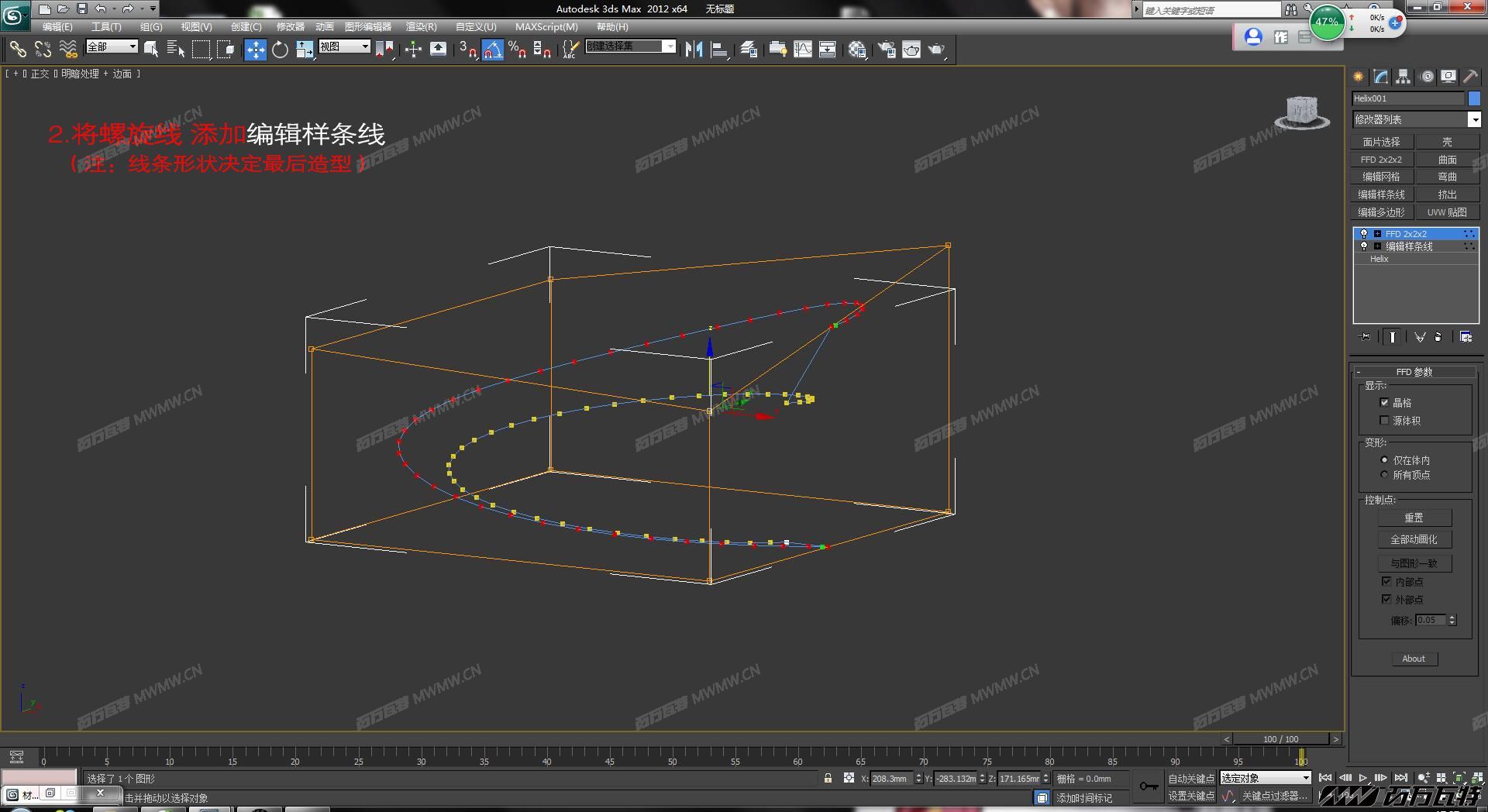Open the 编辑(E) menu
Viewport: 1488px width, 812px height.
57,26
